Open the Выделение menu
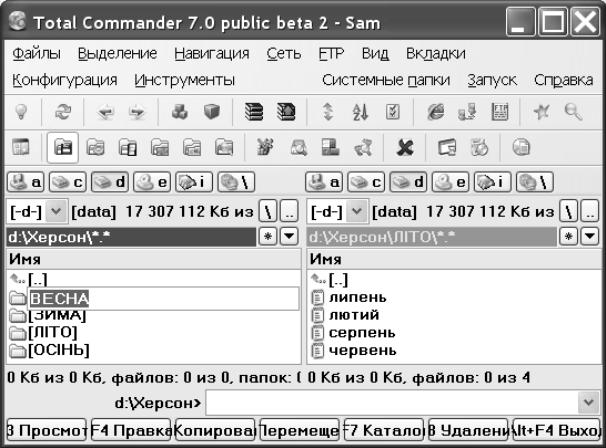 tap(117, 54)
